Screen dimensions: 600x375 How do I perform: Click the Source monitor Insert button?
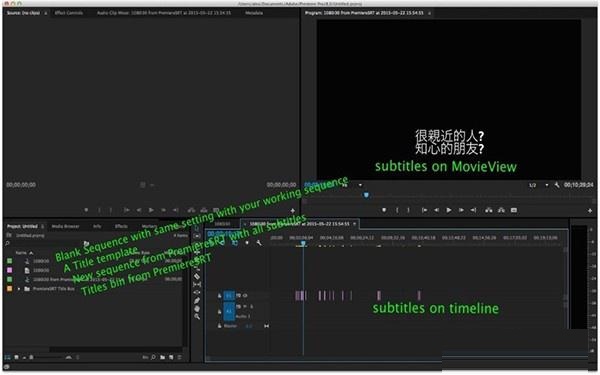[x=191, y=210]
